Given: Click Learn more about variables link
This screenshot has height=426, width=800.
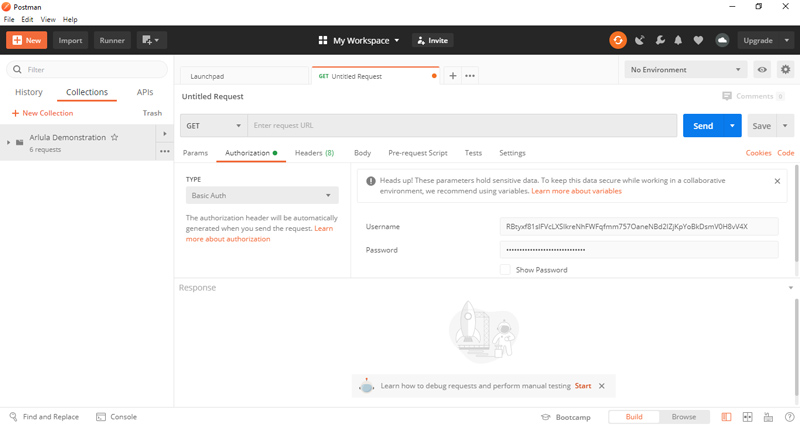Looking at the screenshot, I should (x=577, y=191).
